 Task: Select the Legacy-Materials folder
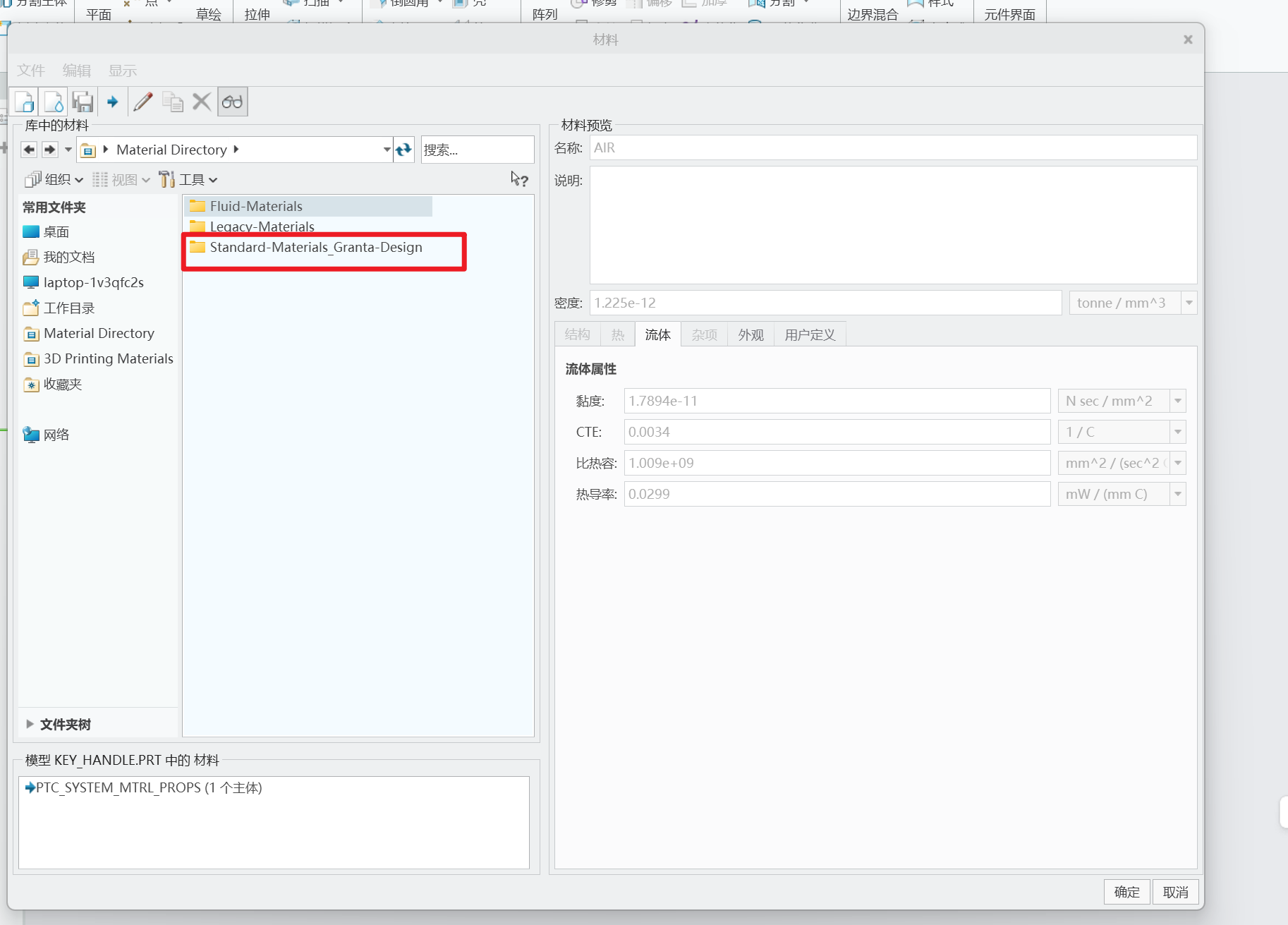pos(252,226)
